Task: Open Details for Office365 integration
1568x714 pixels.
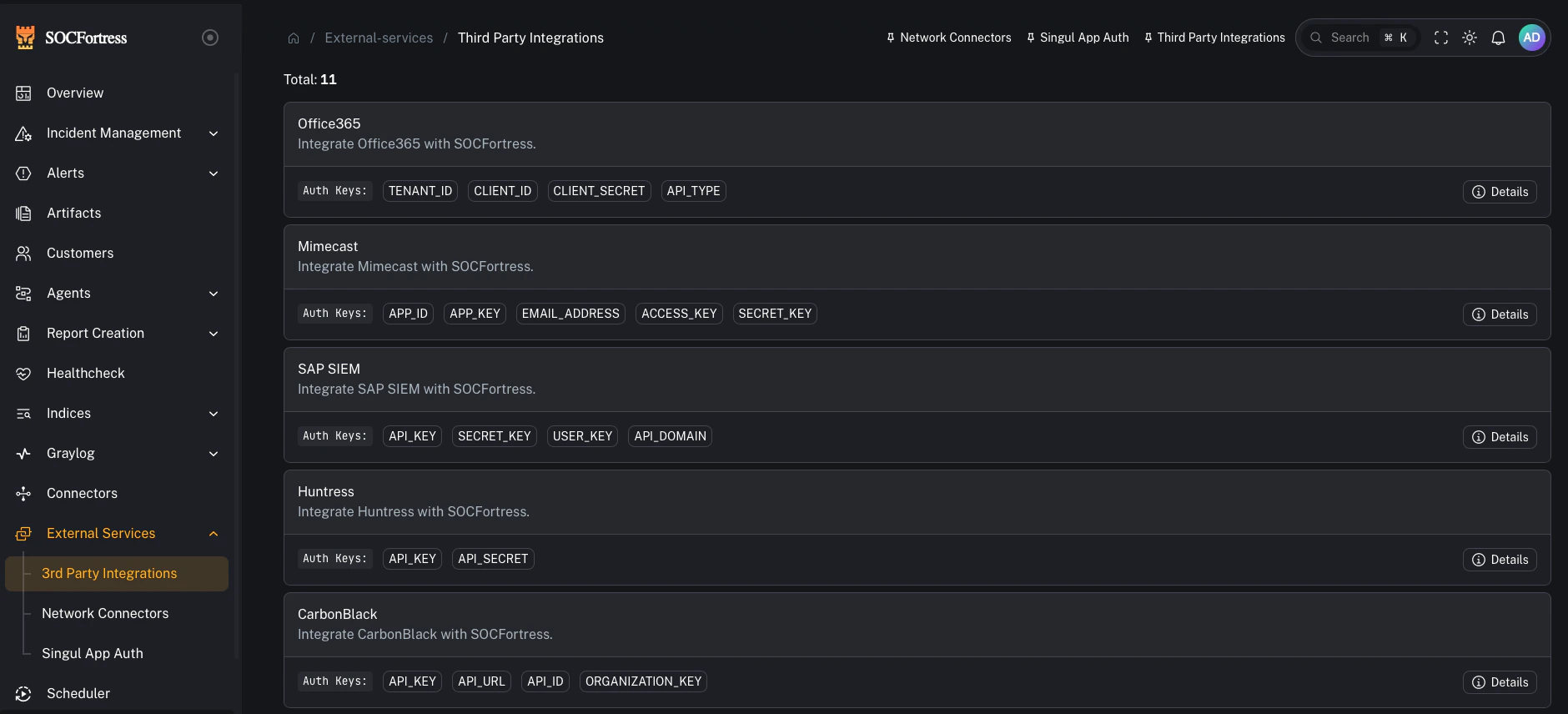Action: coord(1500,192)
